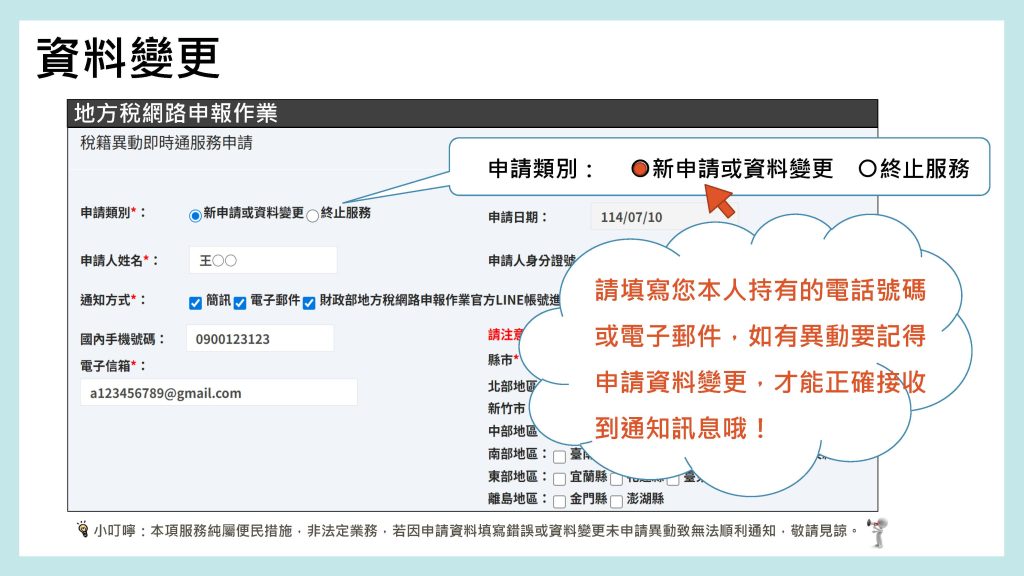Click the 申請人姓名 input showing 王○○
The image size is (1024, 576).
point(262,260)
